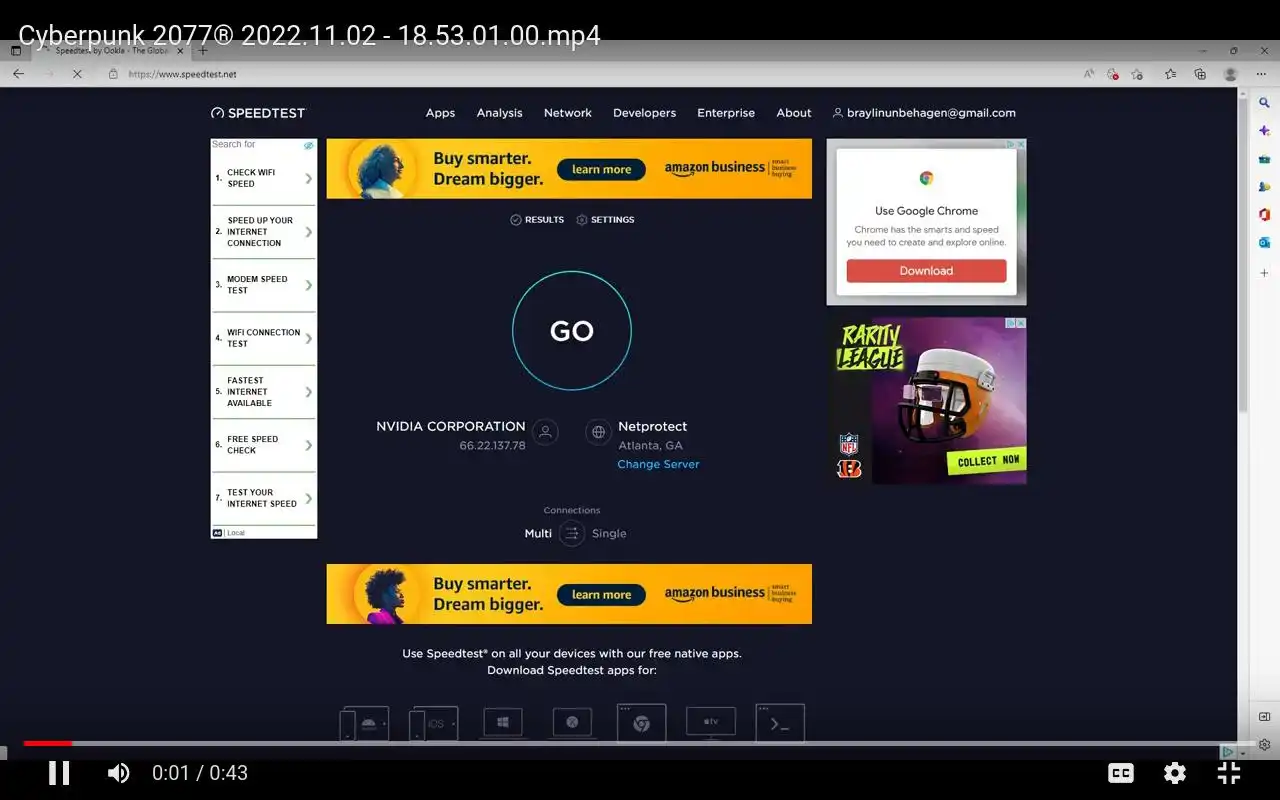Expand Check WiFi Speed ad item

264,178
